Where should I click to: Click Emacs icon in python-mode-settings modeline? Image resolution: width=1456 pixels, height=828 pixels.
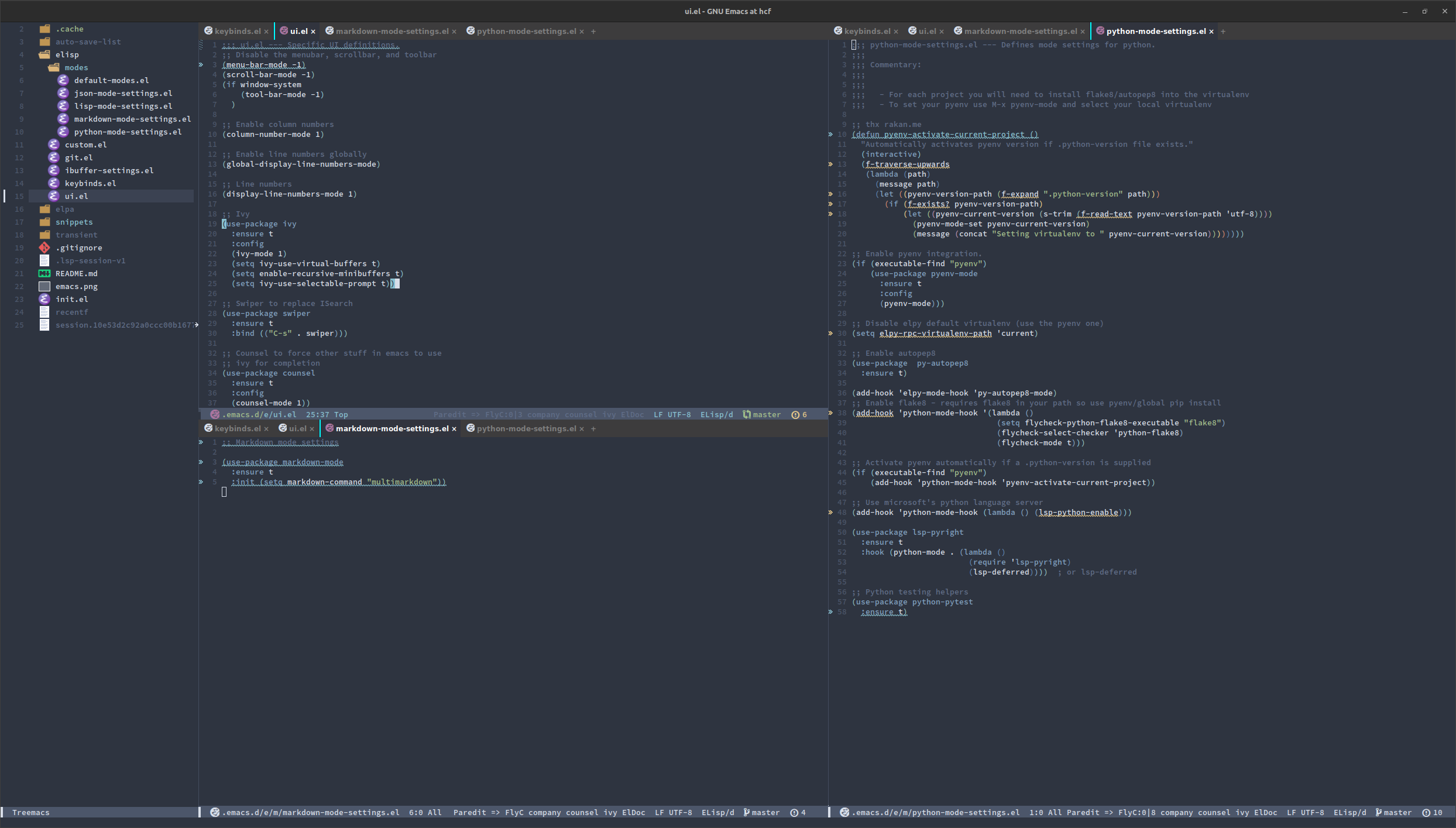(844, 812)
